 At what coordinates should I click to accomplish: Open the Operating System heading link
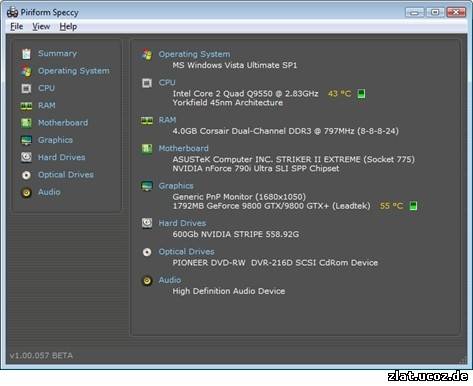tap(194, 54)
